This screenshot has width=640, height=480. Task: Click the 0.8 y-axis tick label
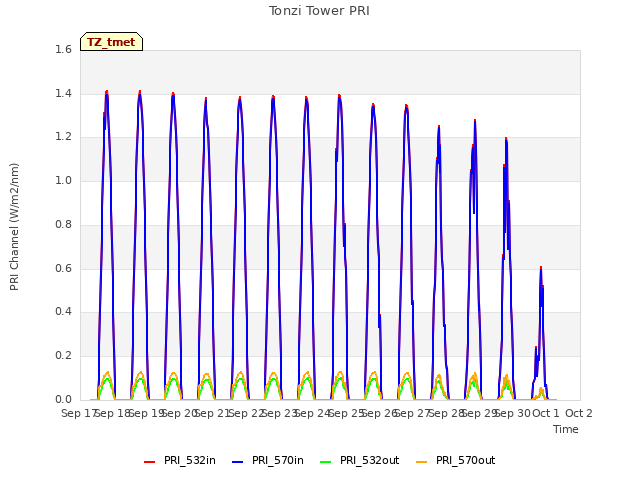pos(63,224)
